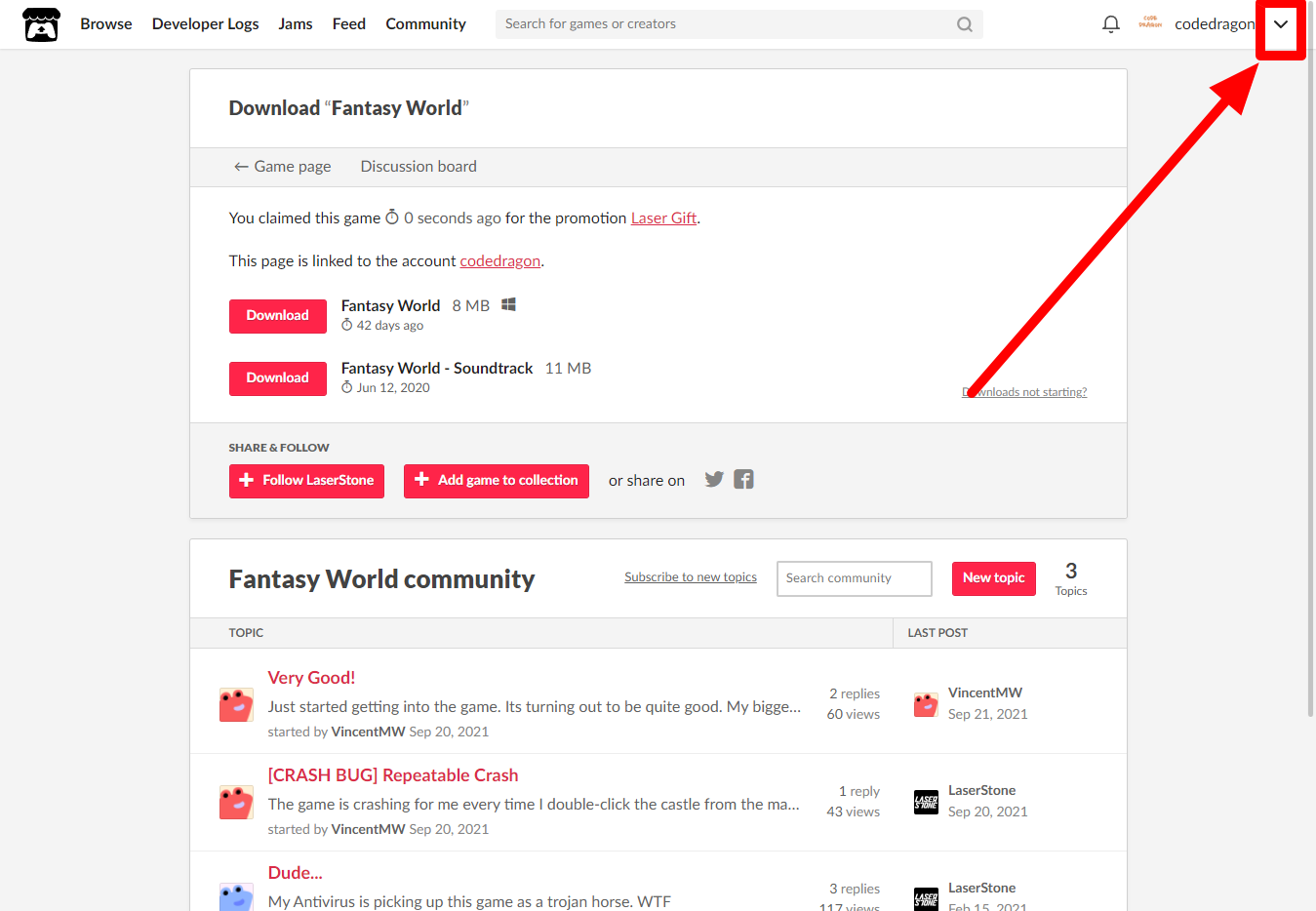Click the codedragon avatar image

click(1150, 23)
